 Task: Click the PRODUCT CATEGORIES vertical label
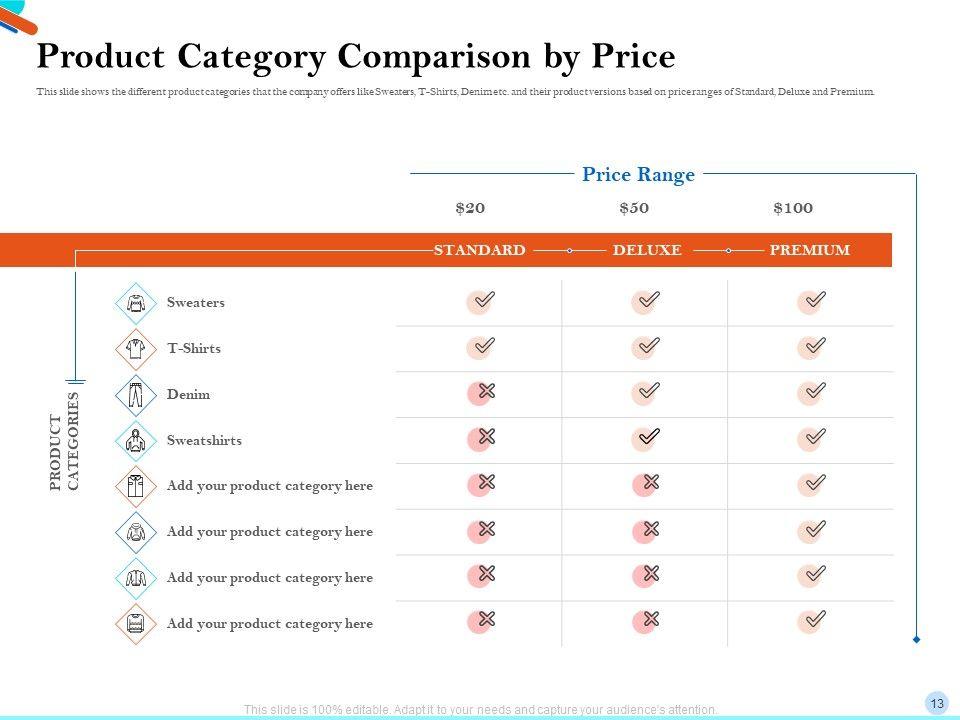pos(63,441)
